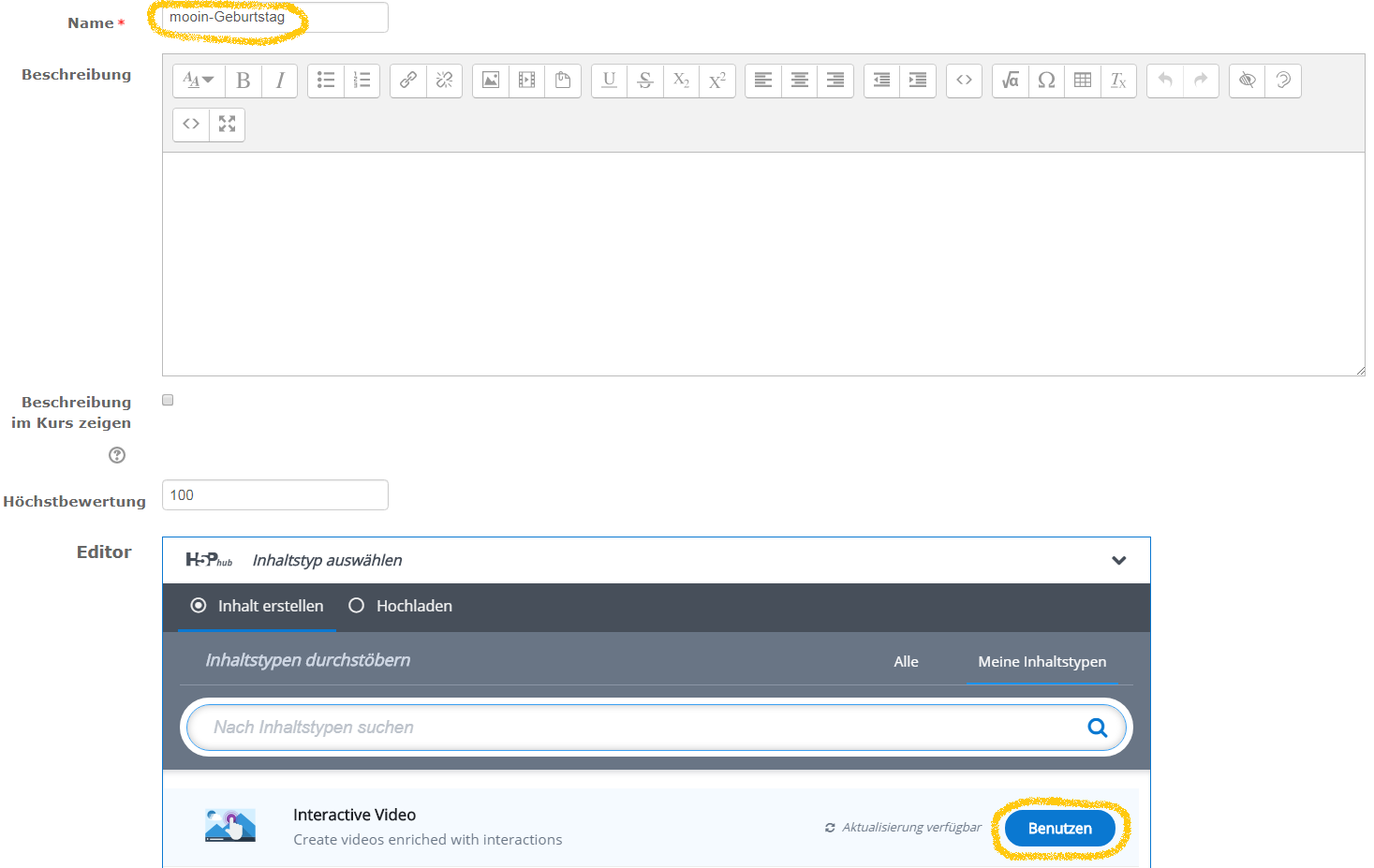Image resolution: width=1374 pixels, height=868 pixels.
Task: Collapse the "Inhaltstyp auswählen" chevron
Action: [1118, 560]
